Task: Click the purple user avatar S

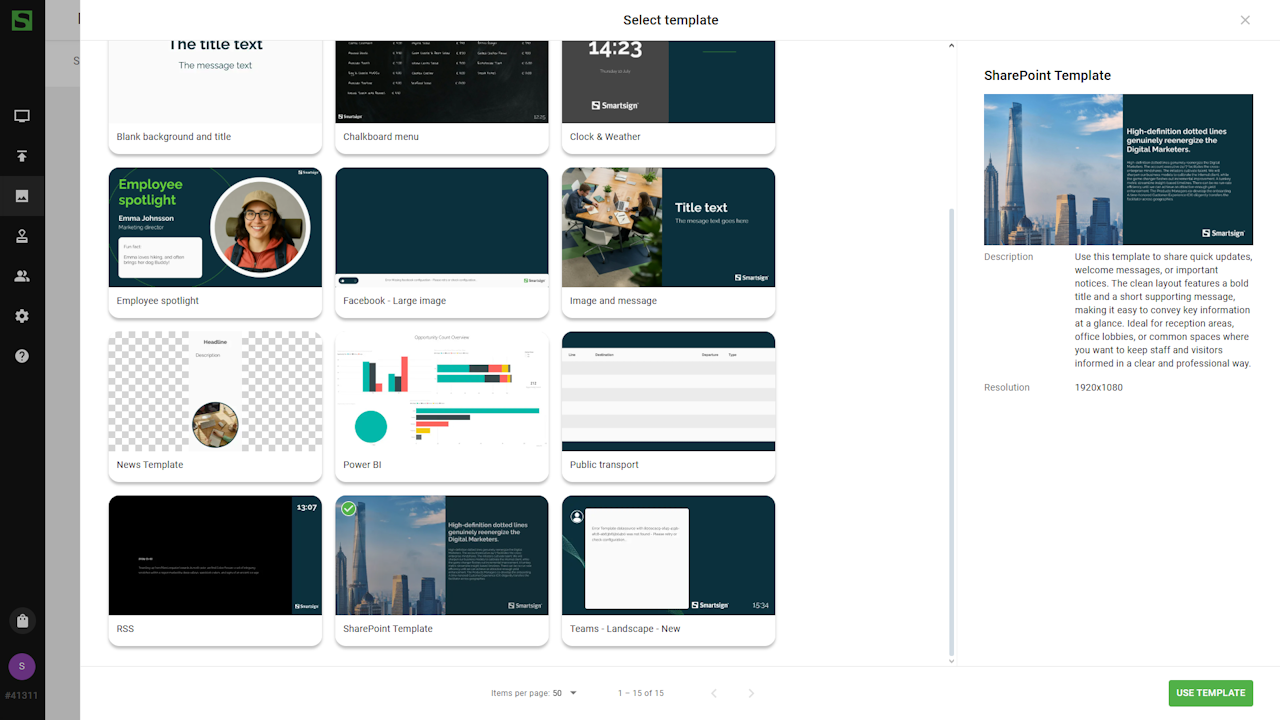Action: click(22, 667)
